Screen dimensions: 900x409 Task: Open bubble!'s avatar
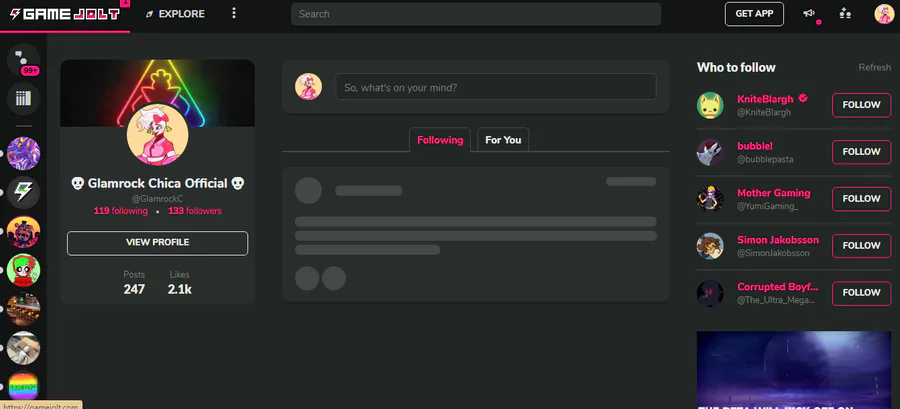click(x=710, y=152)
